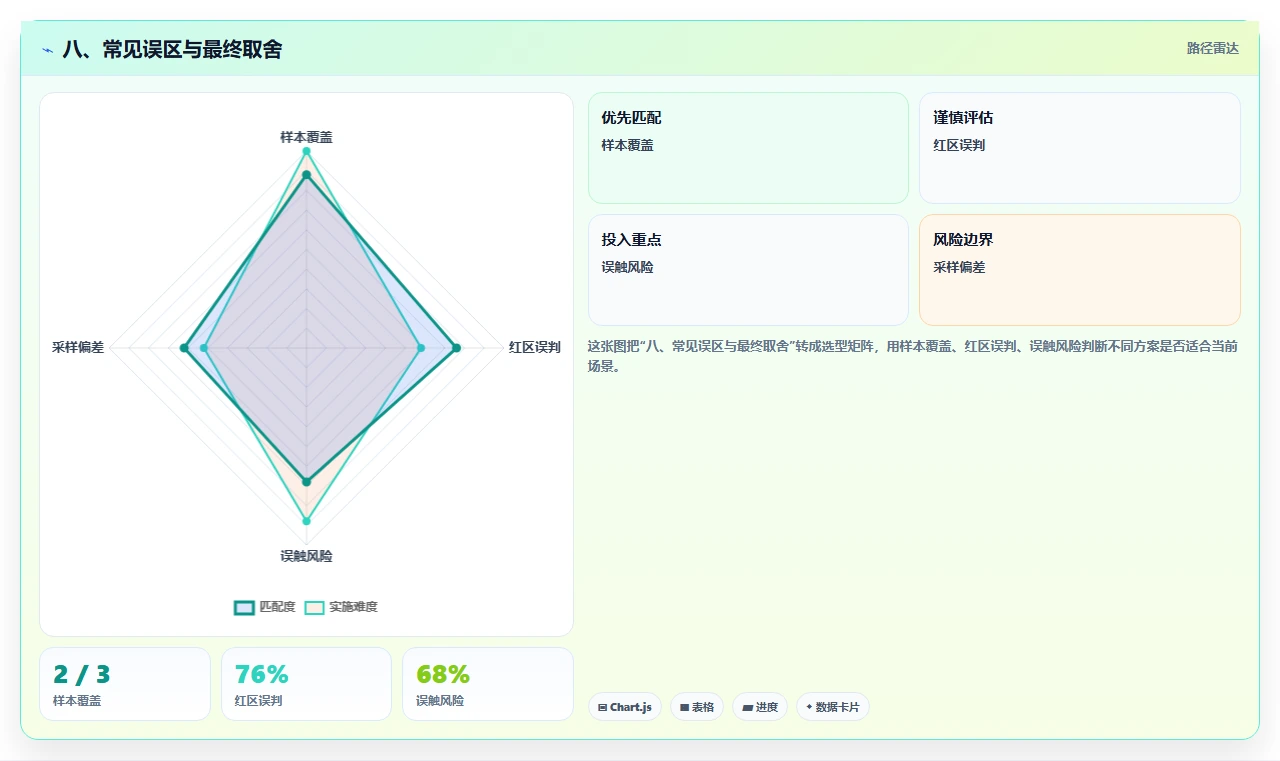This screenshot has height=761, width=1280.
Task: Click the description paragraph starting 这张图把
Action: (913, 356)
